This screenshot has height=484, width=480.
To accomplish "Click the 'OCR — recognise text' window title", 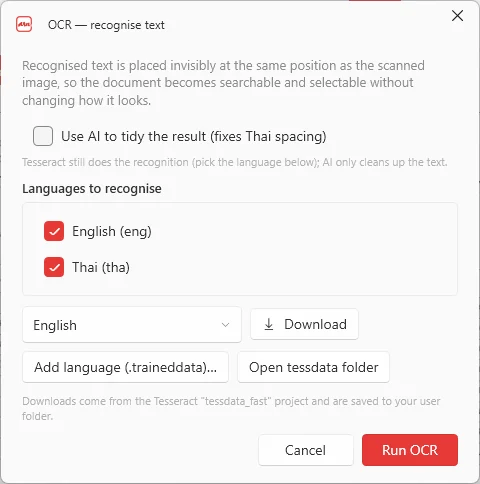I will pyautogui.click(x=106, y=25).
